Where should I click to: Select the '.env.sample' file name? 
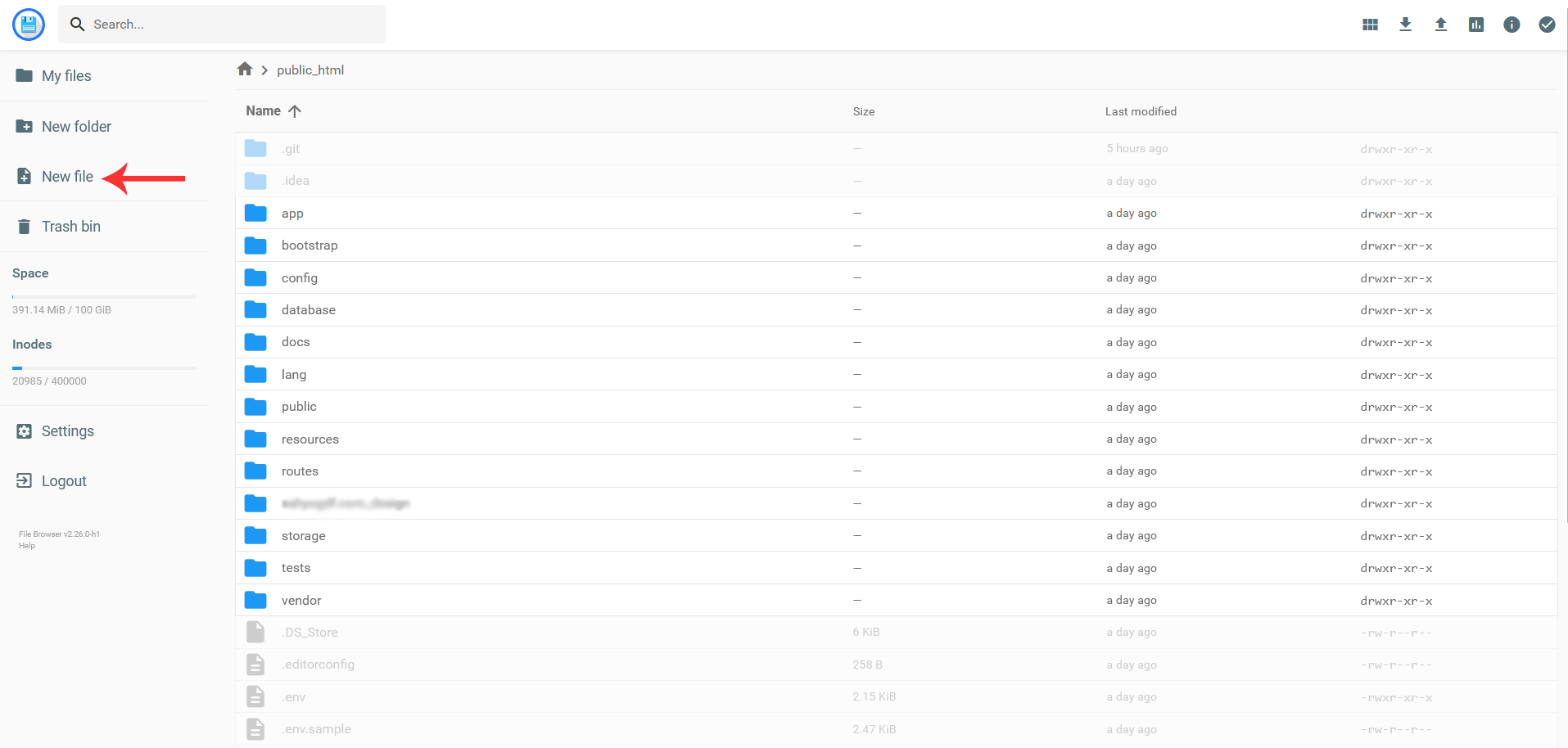tap(316, 729)
